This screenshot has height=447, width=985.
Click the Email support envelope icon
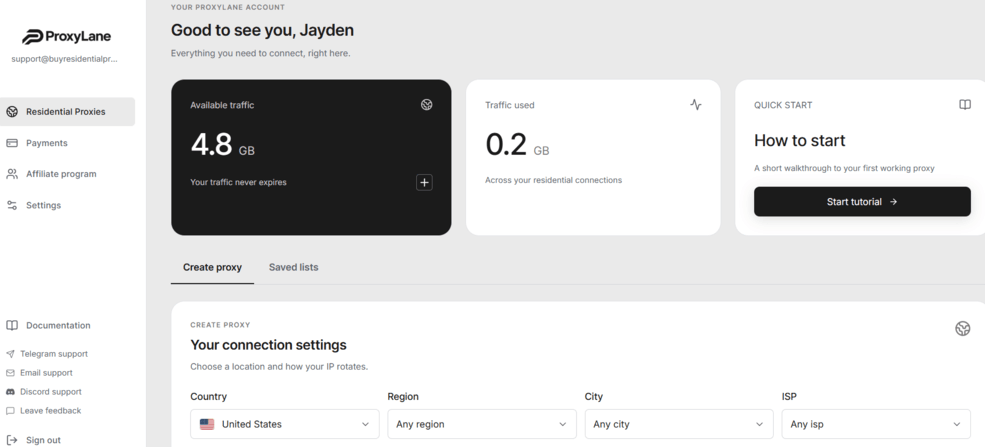click(x=10, y=373)
